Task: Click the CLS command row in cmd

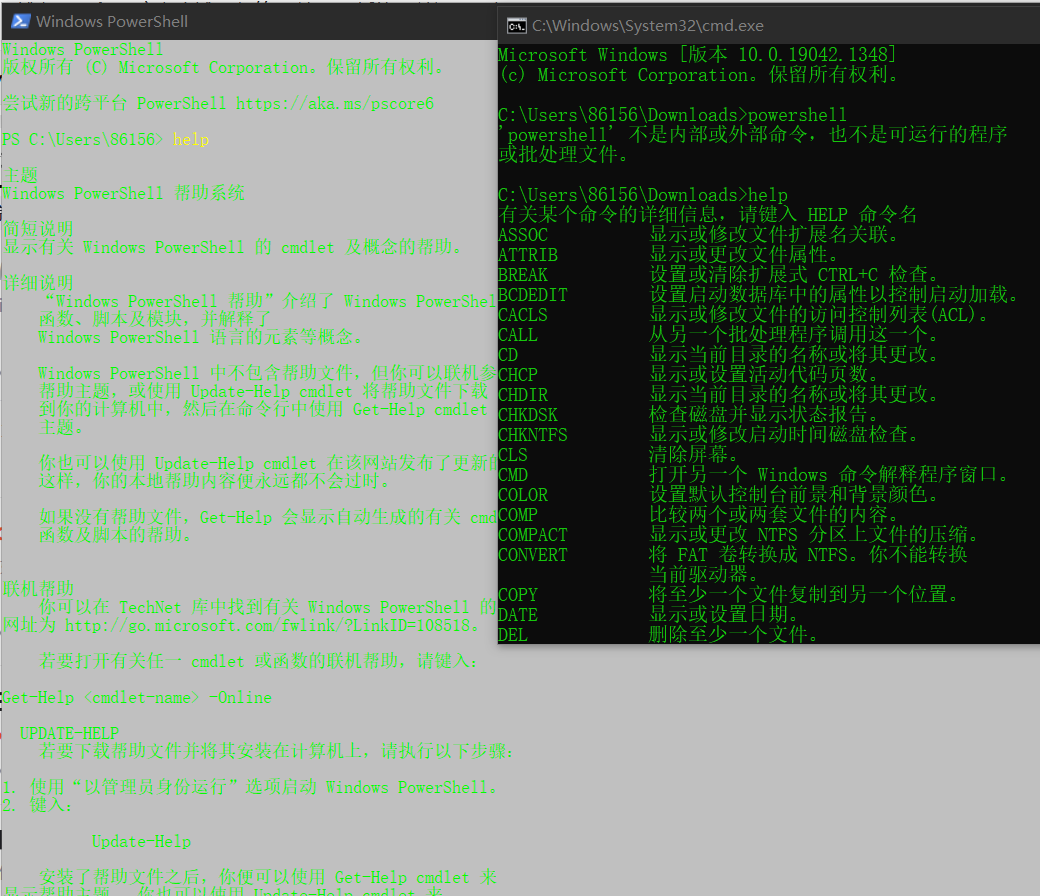Action: click(618, 454)
